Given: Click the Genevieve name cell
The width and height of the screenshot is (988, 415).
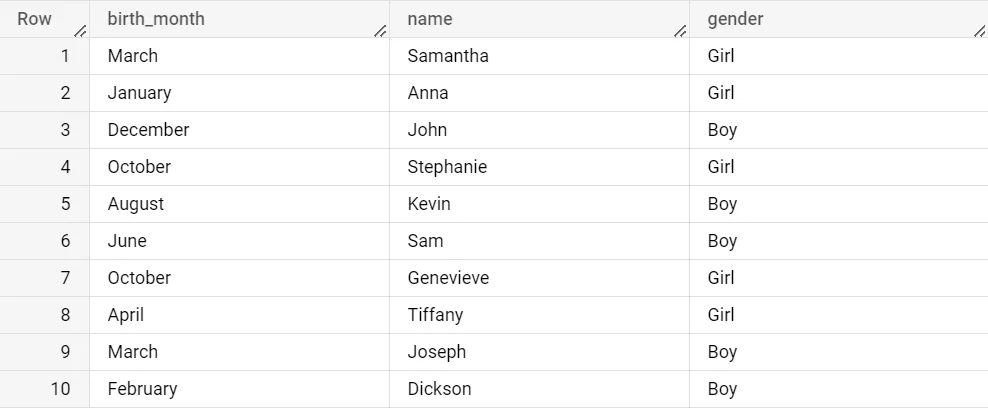Looking at the screenshot, I should coord(448,278).
